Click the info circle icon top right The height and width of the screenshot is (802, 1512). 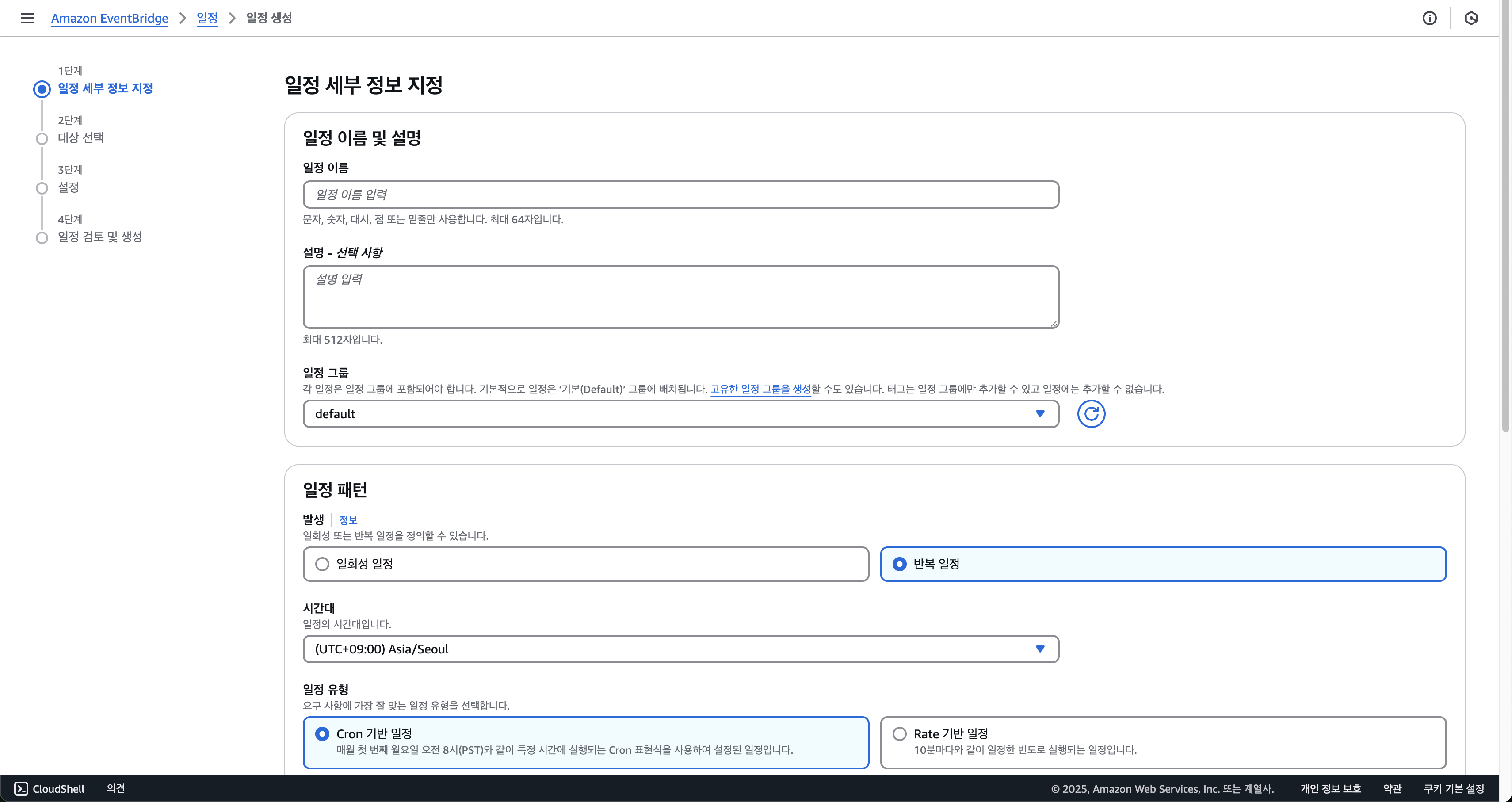pos(1429,18)
